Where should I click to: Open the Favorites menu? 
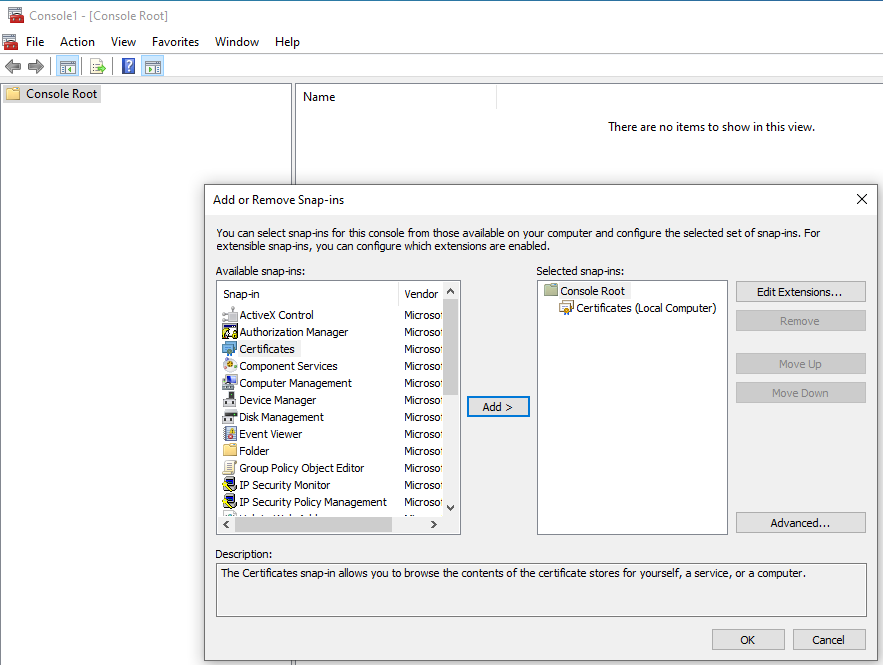pyautogui.click(x=175, y=42)
